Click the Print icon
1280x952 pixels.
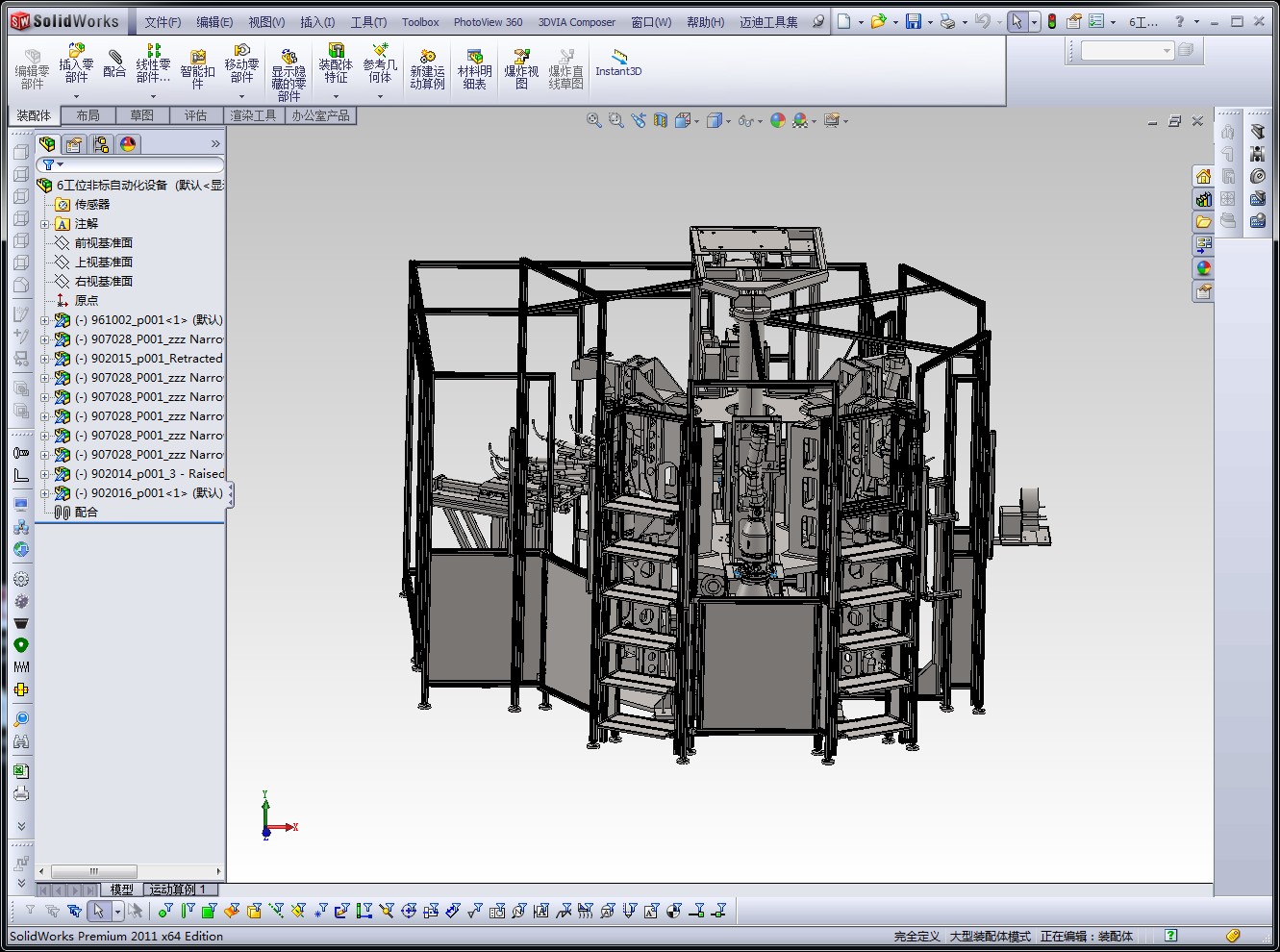pyautogui.click(x=948, y=21)
